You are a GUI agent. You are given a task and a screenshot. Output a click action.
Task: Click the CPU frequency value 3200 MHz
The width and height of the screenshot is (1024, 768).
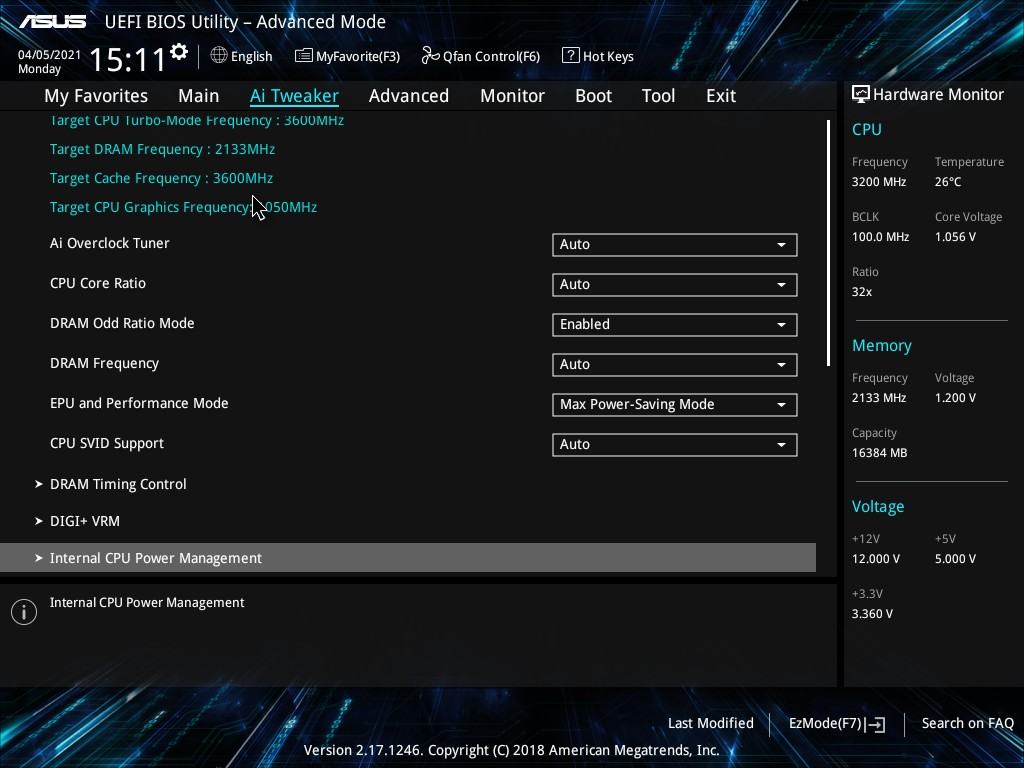(879, 182)
